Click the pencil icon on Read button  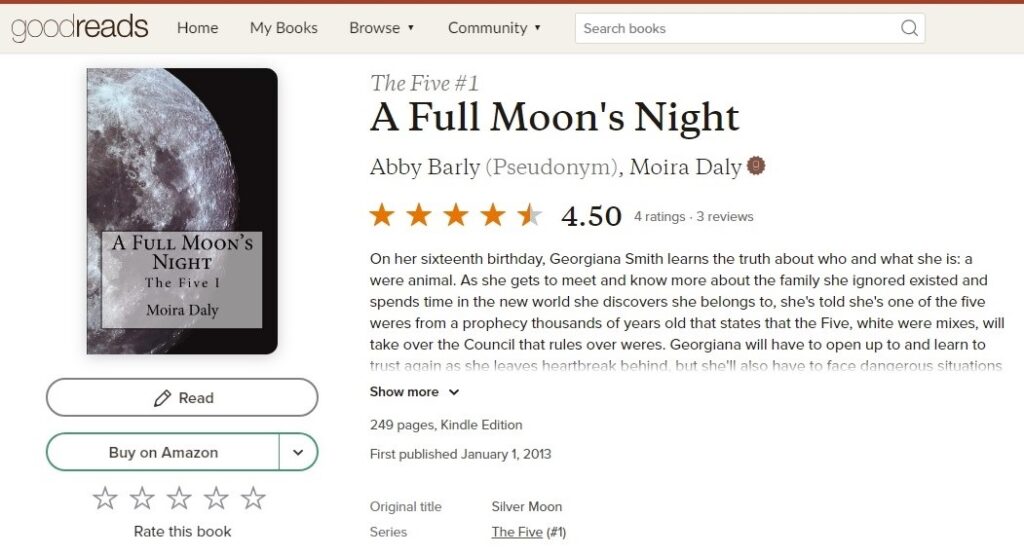[162, 398]
